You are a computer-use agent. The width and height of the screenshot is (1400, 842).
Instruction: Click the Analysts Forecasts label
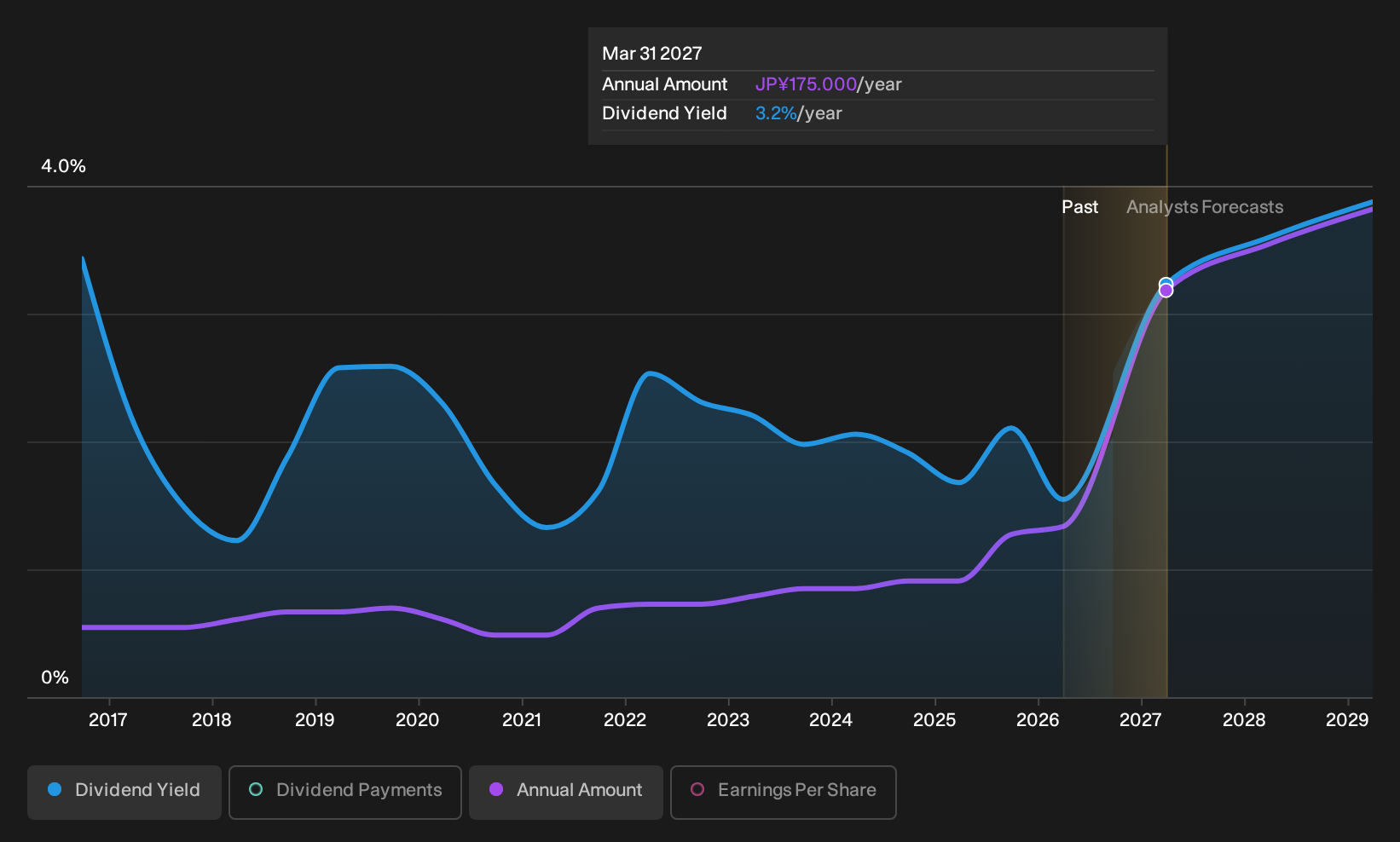(1205, 207)
